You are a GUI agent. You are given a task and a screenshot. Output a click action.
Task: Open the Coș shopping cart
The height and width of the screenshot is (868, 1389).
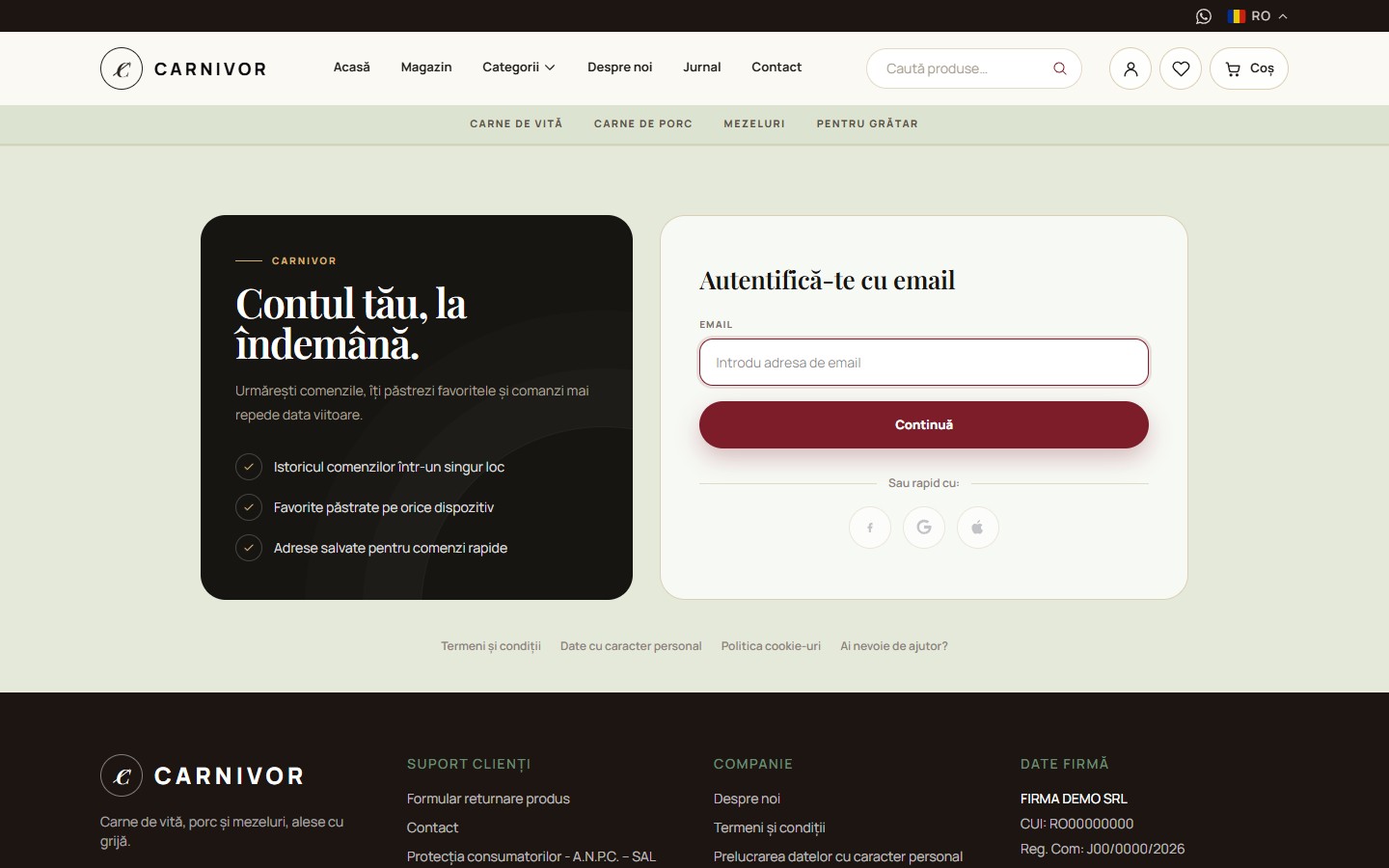tap(1249, 68)
